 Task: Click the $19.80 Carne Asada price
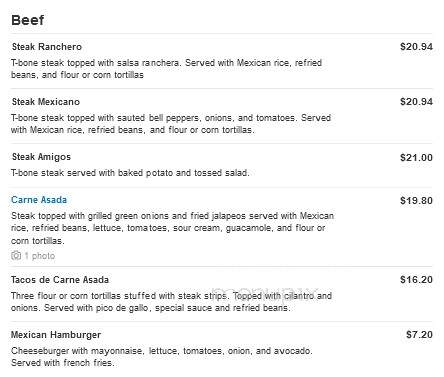tap(416, 201)
